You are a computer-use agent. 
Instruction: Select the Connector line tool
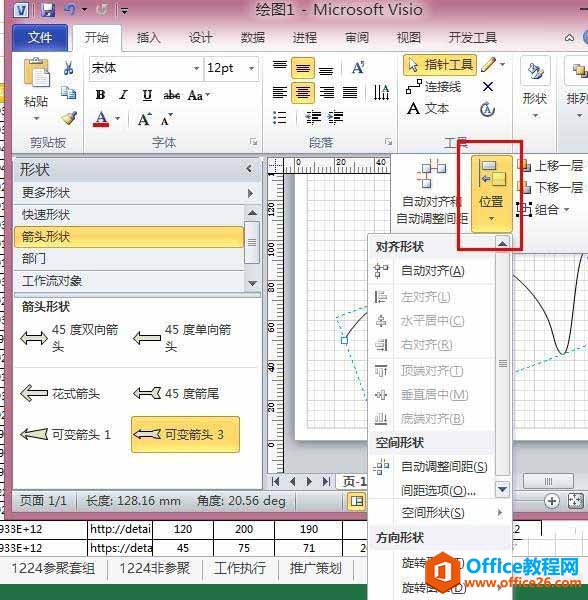(433, 87)
